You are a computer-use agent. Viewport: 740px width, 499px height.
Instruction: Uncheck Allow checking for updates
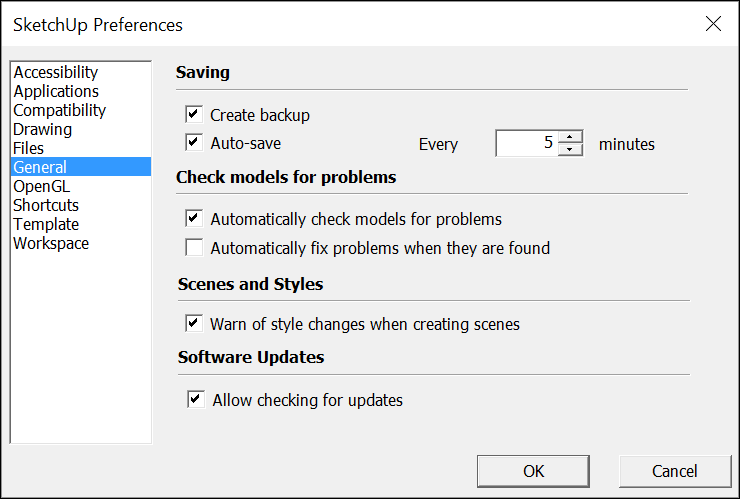pyautogui.click(x=196, y=399)
